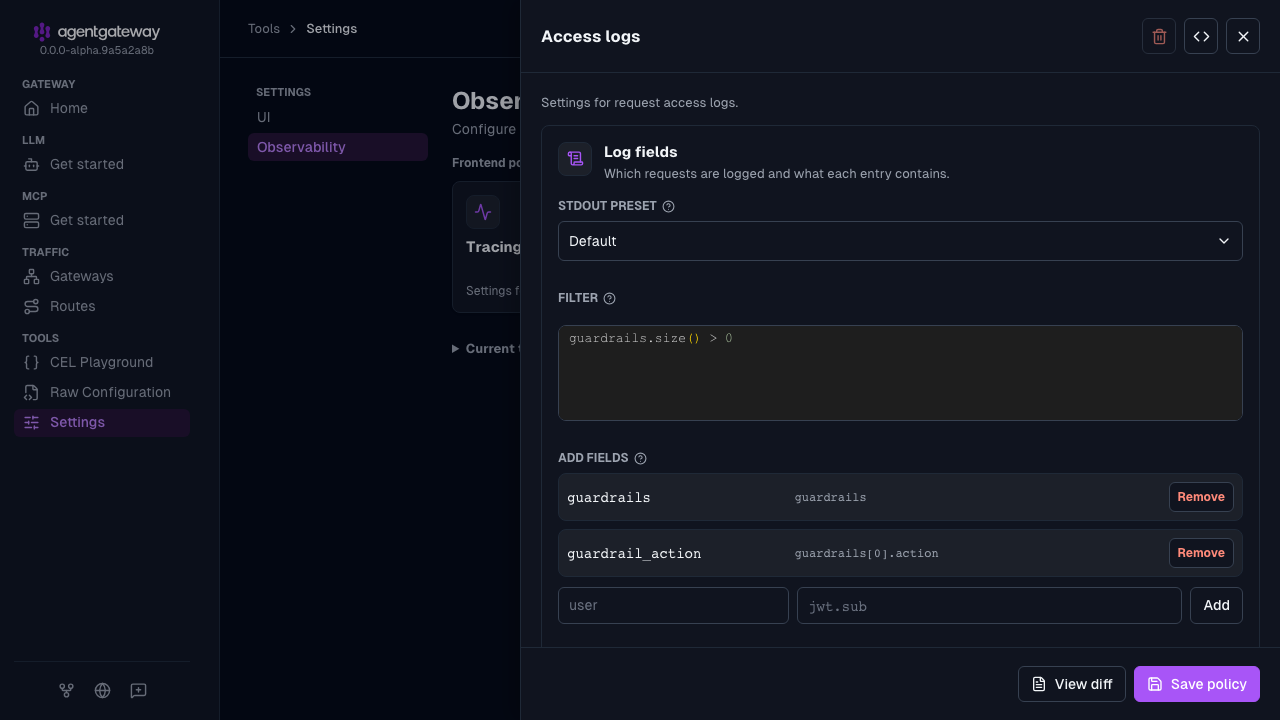Click View diff button
This screenshot has height=720, width=1280.
click(x=1072, y=684)
